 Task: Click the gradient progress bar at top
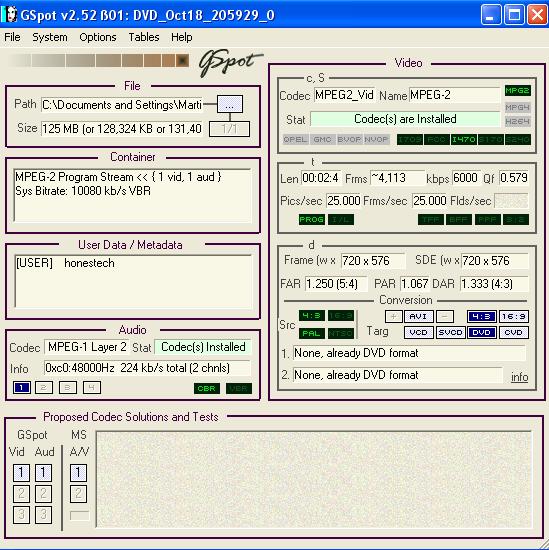[98, 60]
